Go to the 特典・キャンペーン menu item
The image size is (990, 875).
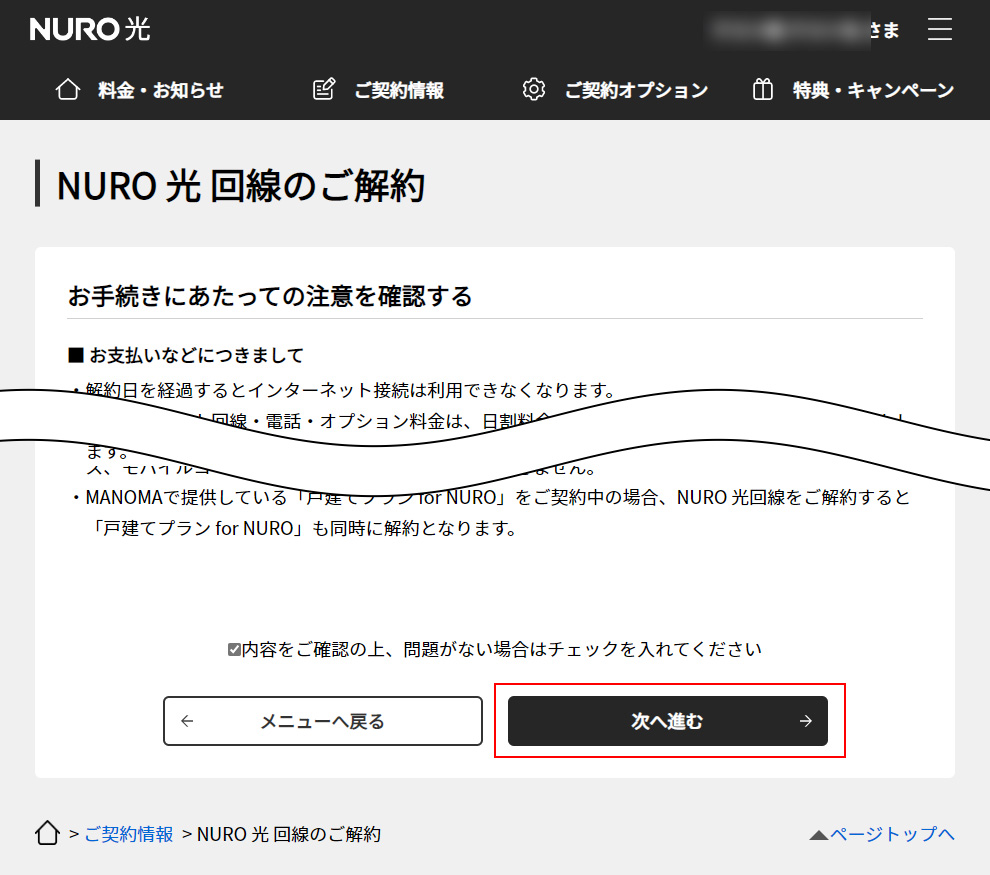coord(873,90)
